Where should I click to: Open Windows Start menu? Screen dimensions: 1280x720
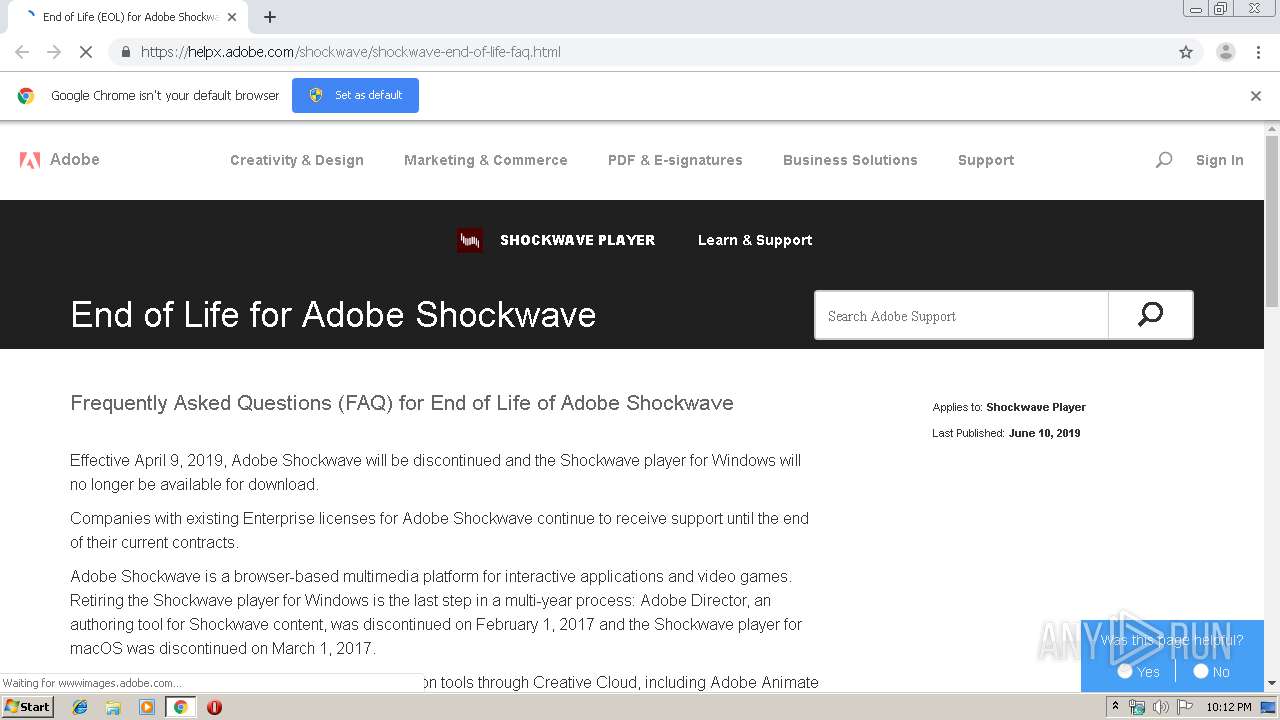click(28, 707)
